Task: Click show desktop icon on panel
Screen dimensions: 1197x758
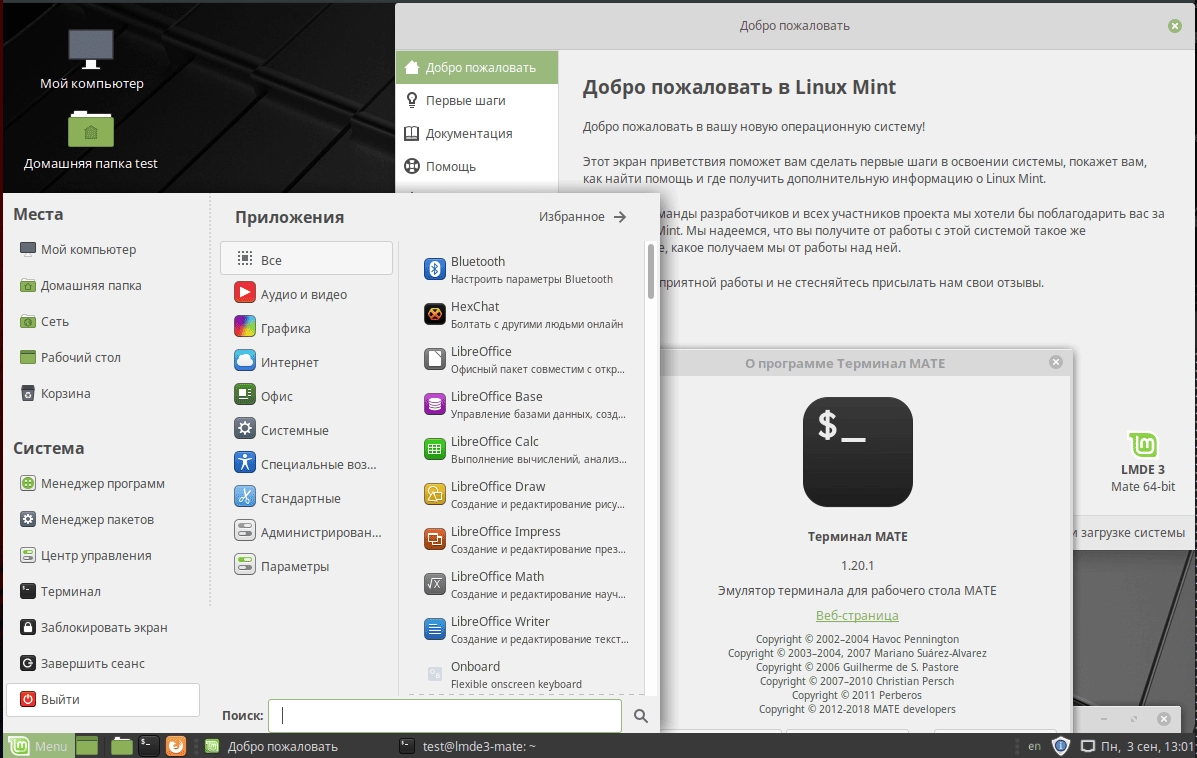Action: [x=86, y=746]
